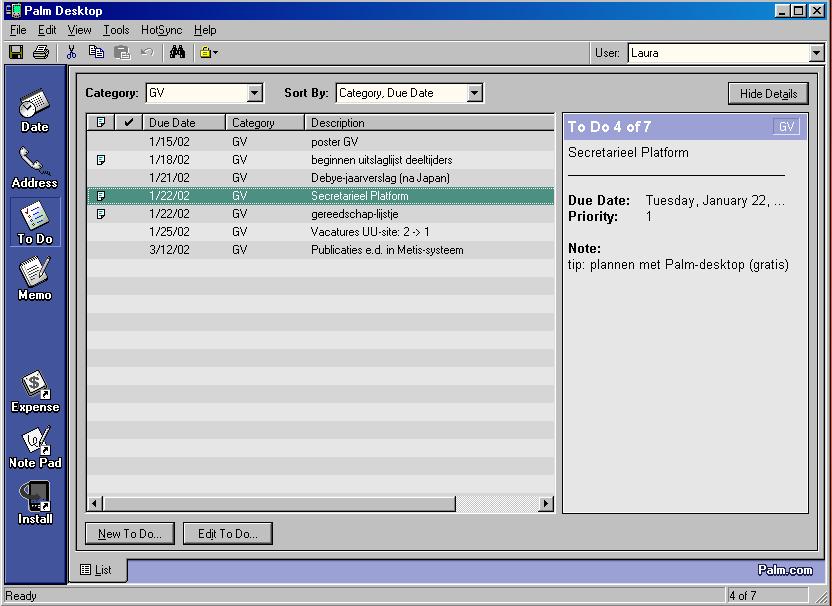Open the File menu

(18, 30)
